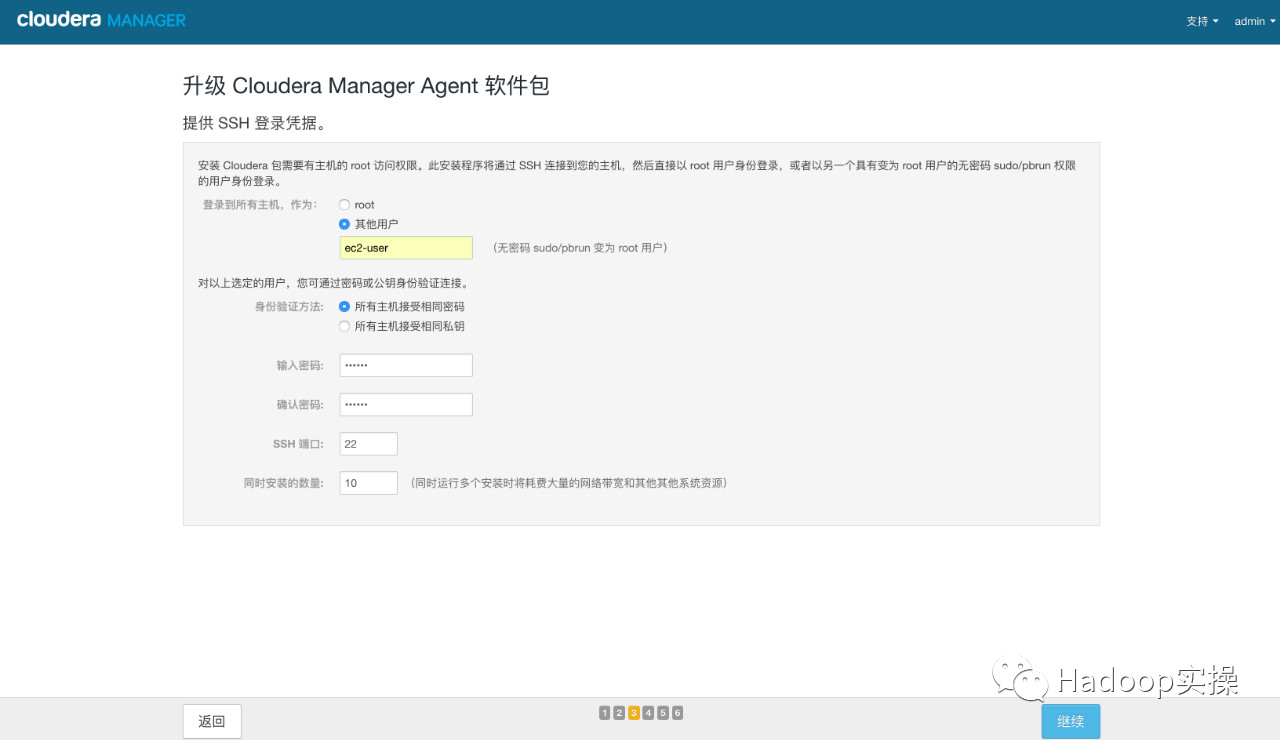Select current wizard step 3
The width and height of the screenshot is (1280, 740).
pos(634,713)
